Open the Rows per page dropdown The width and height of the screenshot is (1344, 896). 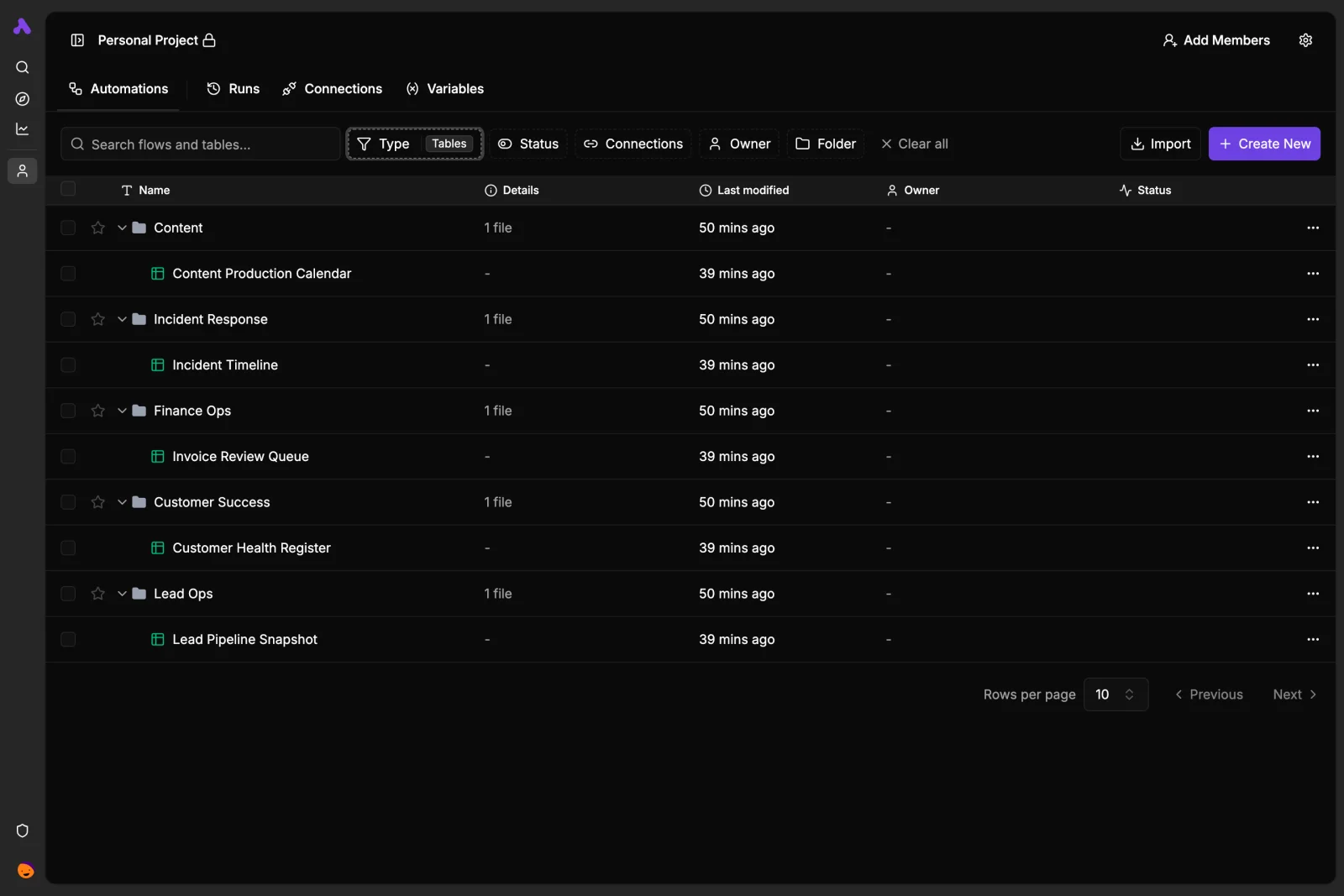click(1116, 694)
